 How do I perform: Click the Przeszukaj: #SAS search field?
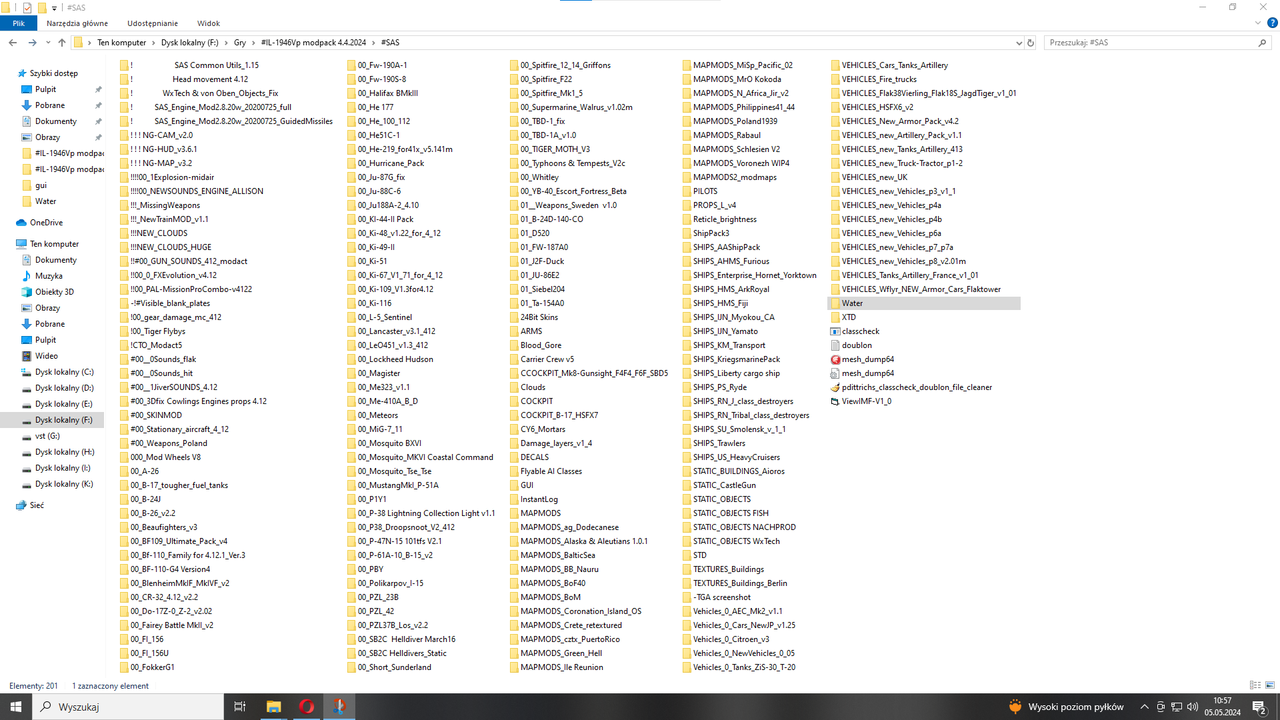(1158, 43)
